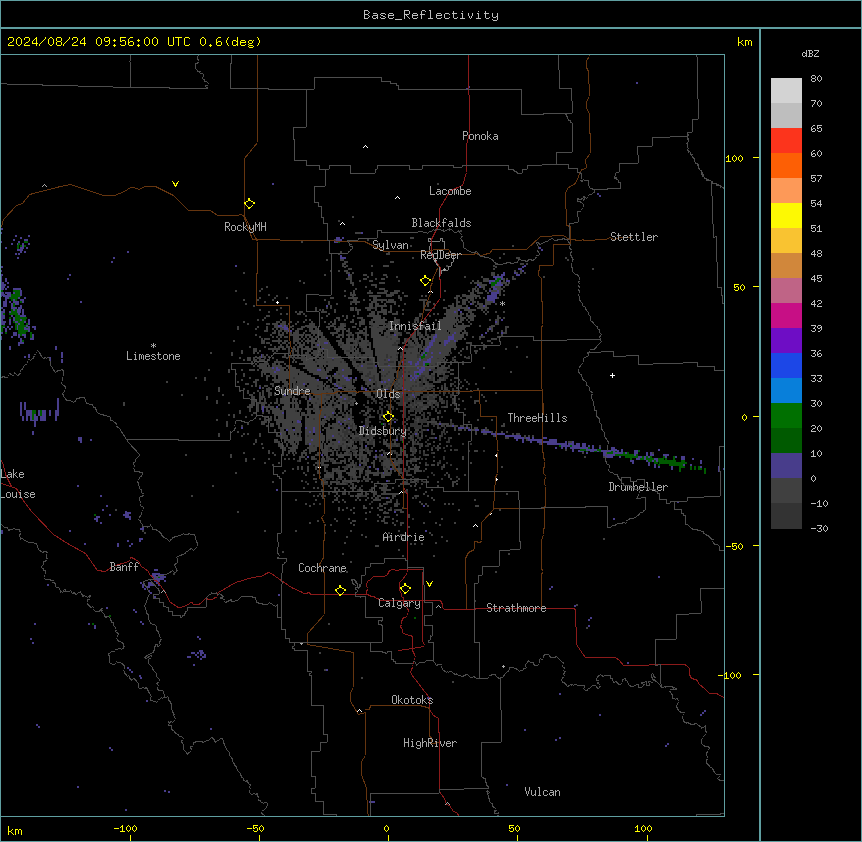Click the HighRiver city label
The width and height of the screenshot is (862, 842).
pos(430,743)
